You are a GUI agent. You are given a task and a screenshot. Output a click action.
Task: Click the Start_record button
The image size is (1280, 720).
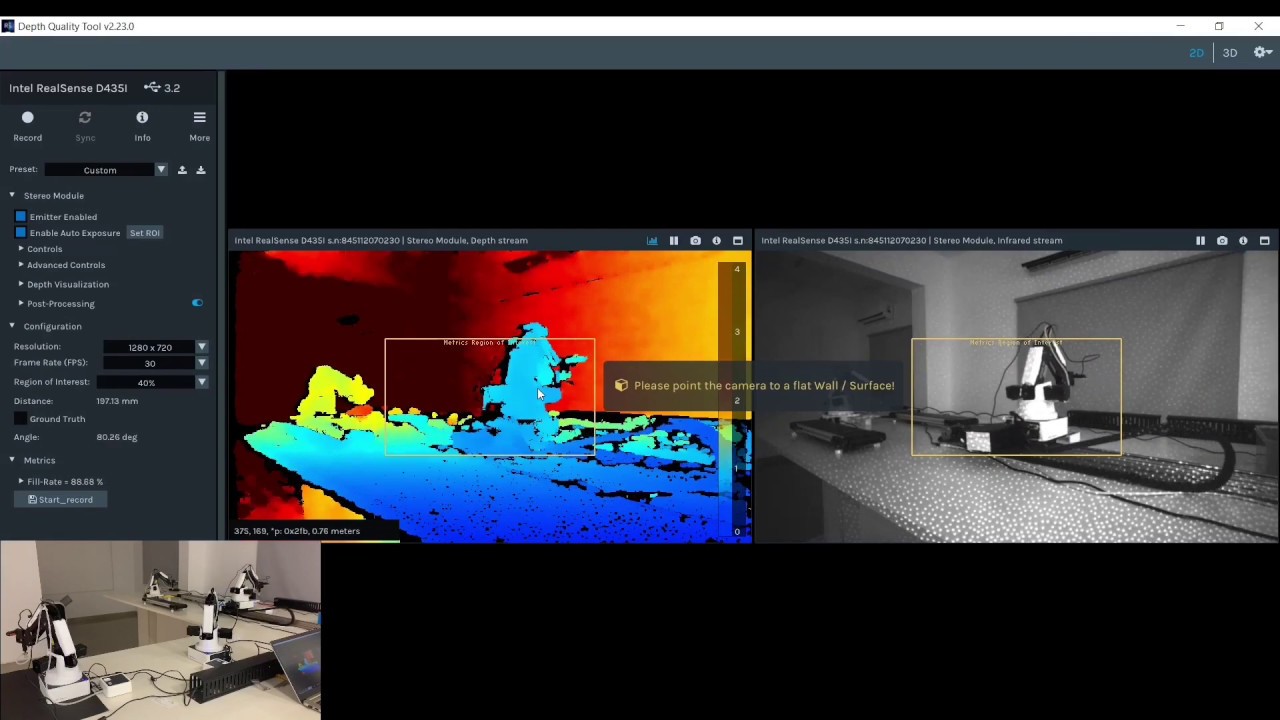pos(60,500)
